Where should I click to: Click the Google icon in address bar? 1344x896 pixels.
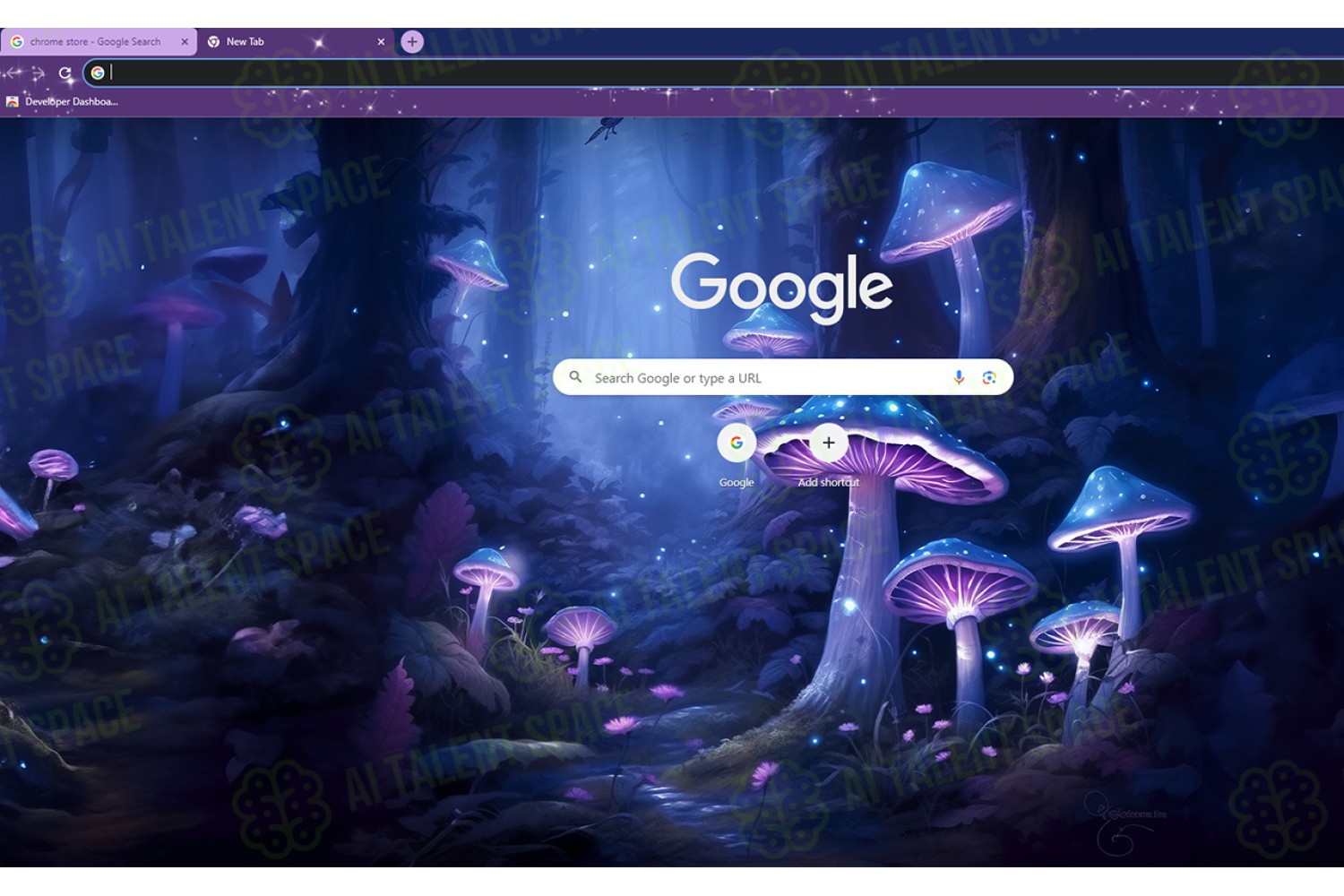(x=98, y=73)
